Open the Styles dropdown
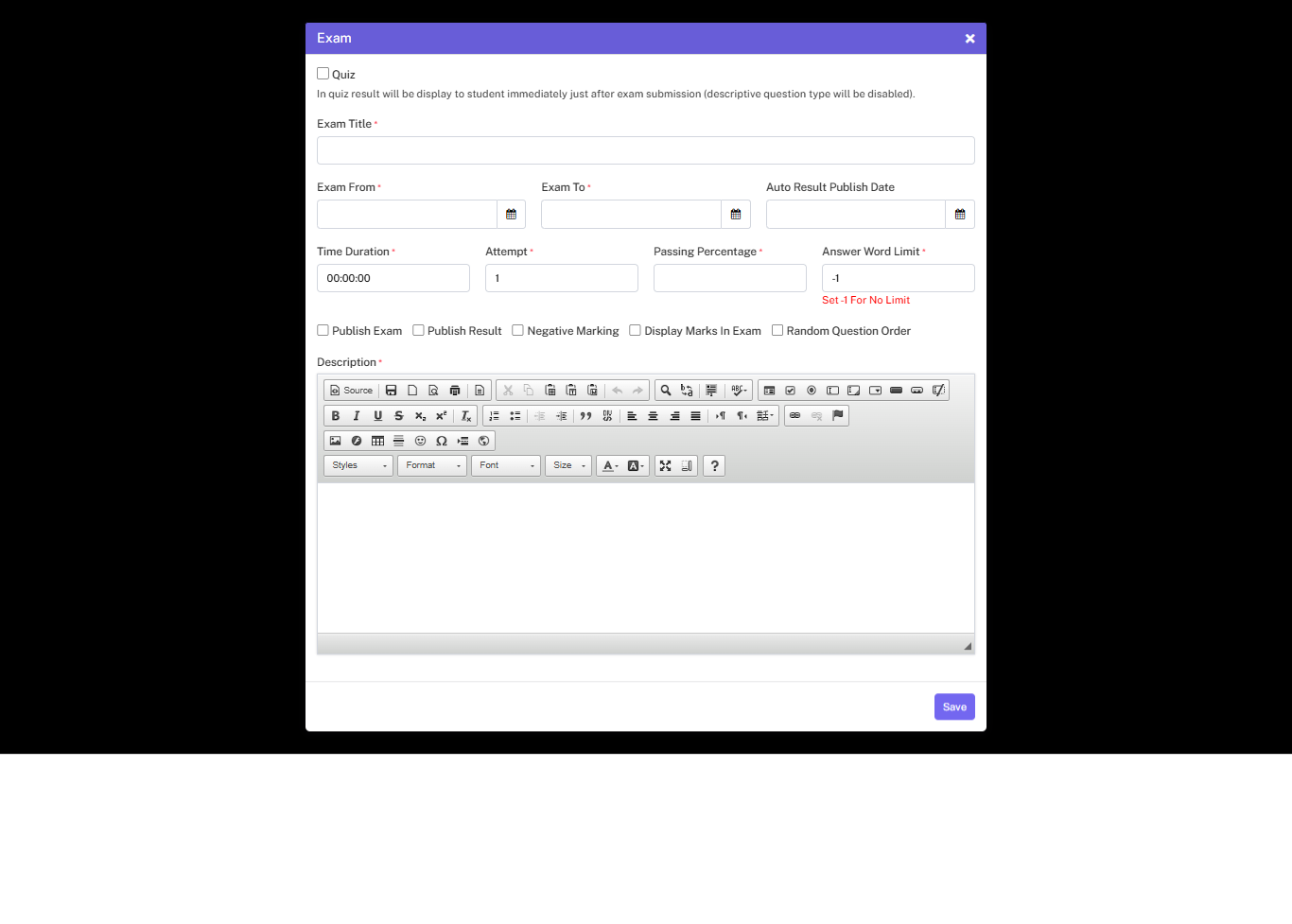 click(x=358, y=465)
